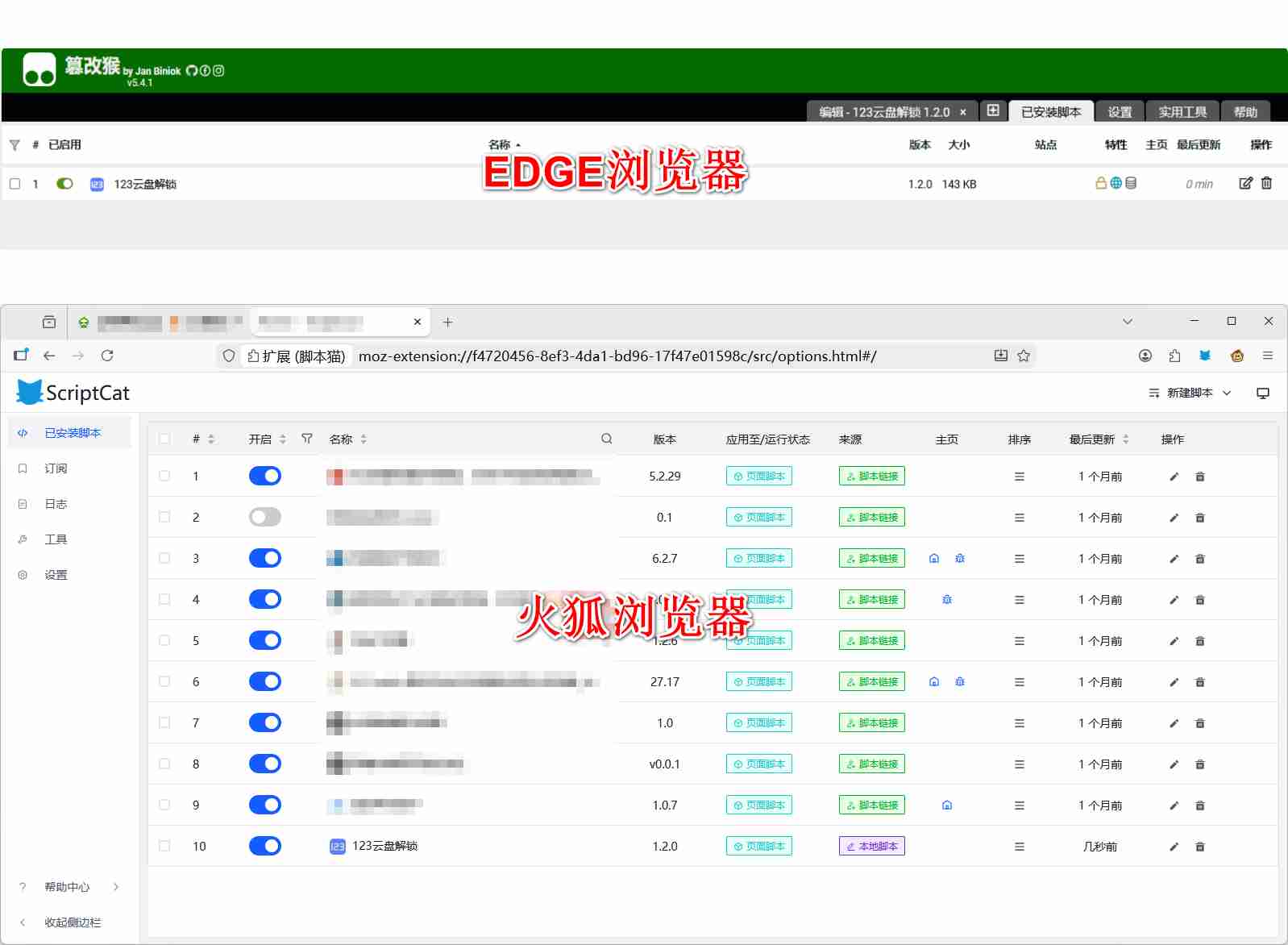Edit the 123云盘解锁 script in Tampermonkey
This screenshot has height=945, width=1288.
(x=1245, y=183)
